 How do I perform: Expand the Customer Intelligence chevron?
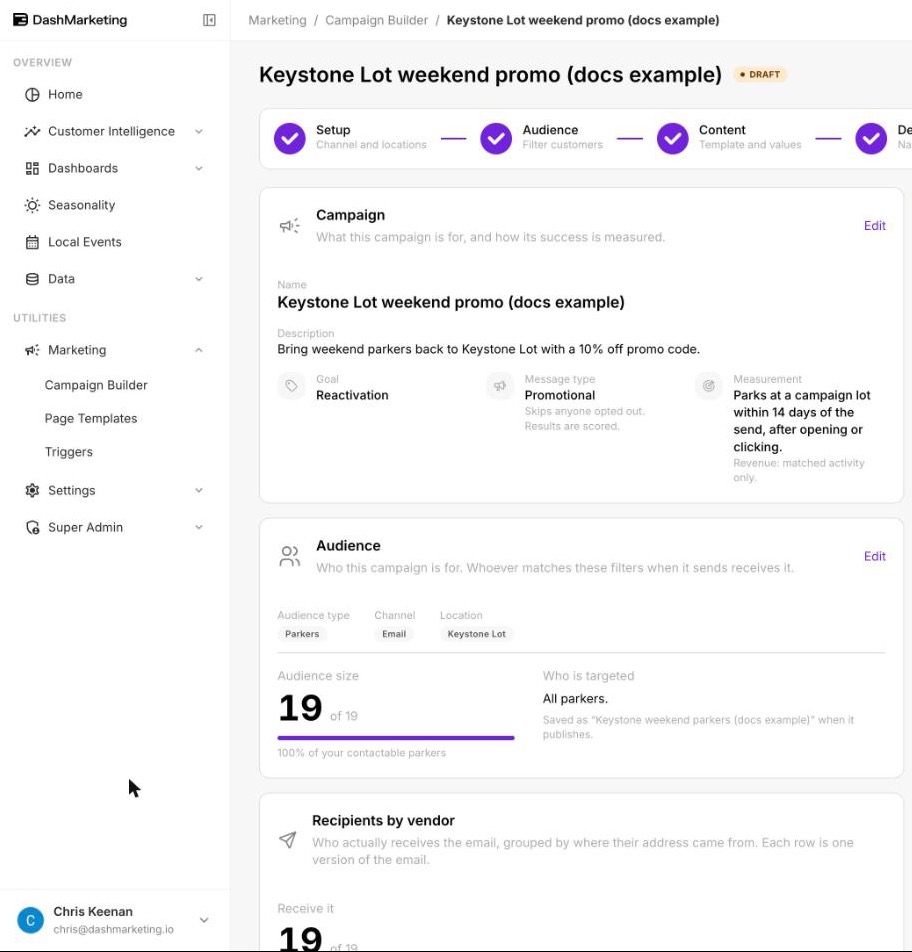click(x=199, y=132)
